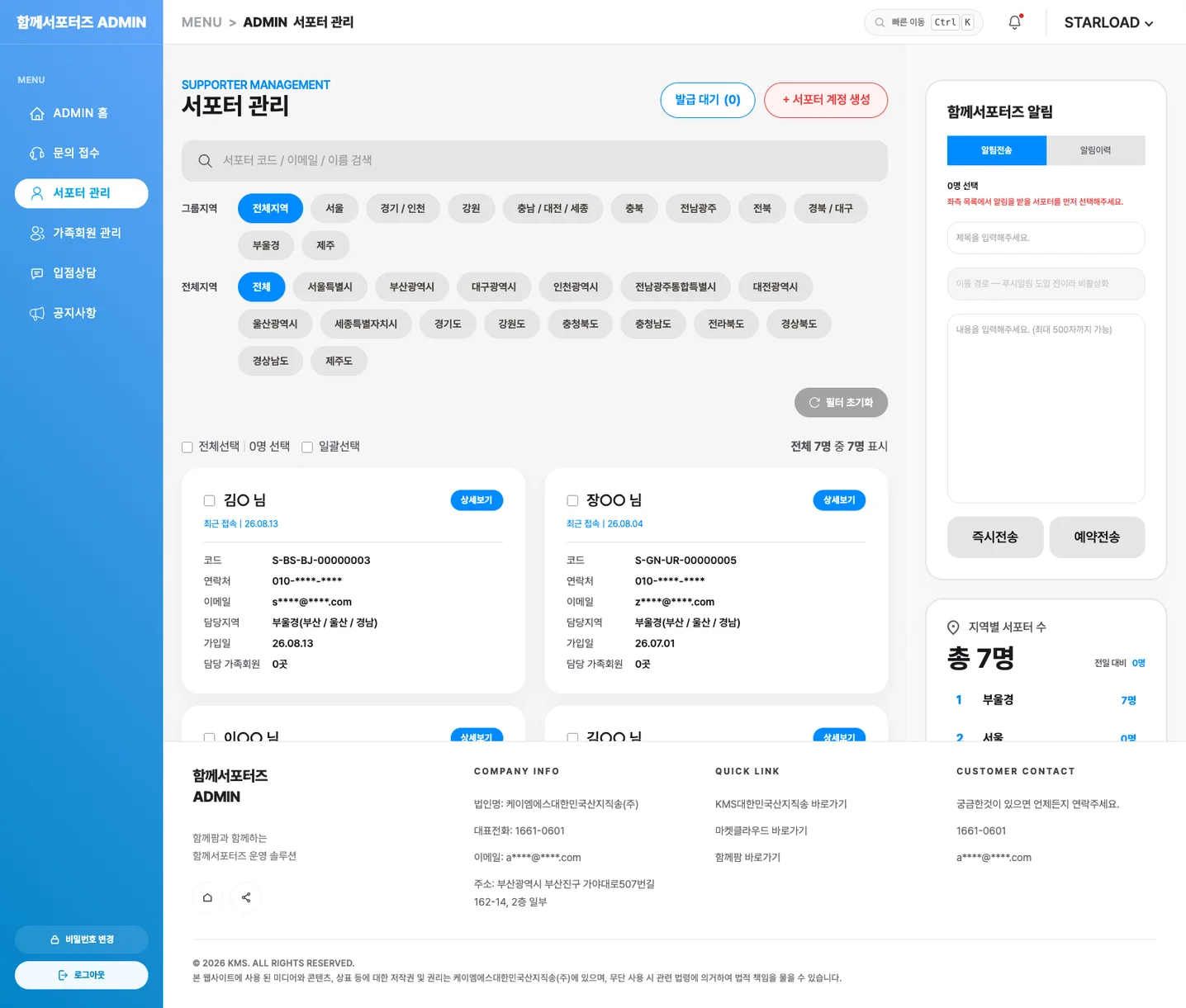Screen dimensions: 1186x1008
Task: Open 상세보기 for 김O 님
Action: click(x=477, y=500)
